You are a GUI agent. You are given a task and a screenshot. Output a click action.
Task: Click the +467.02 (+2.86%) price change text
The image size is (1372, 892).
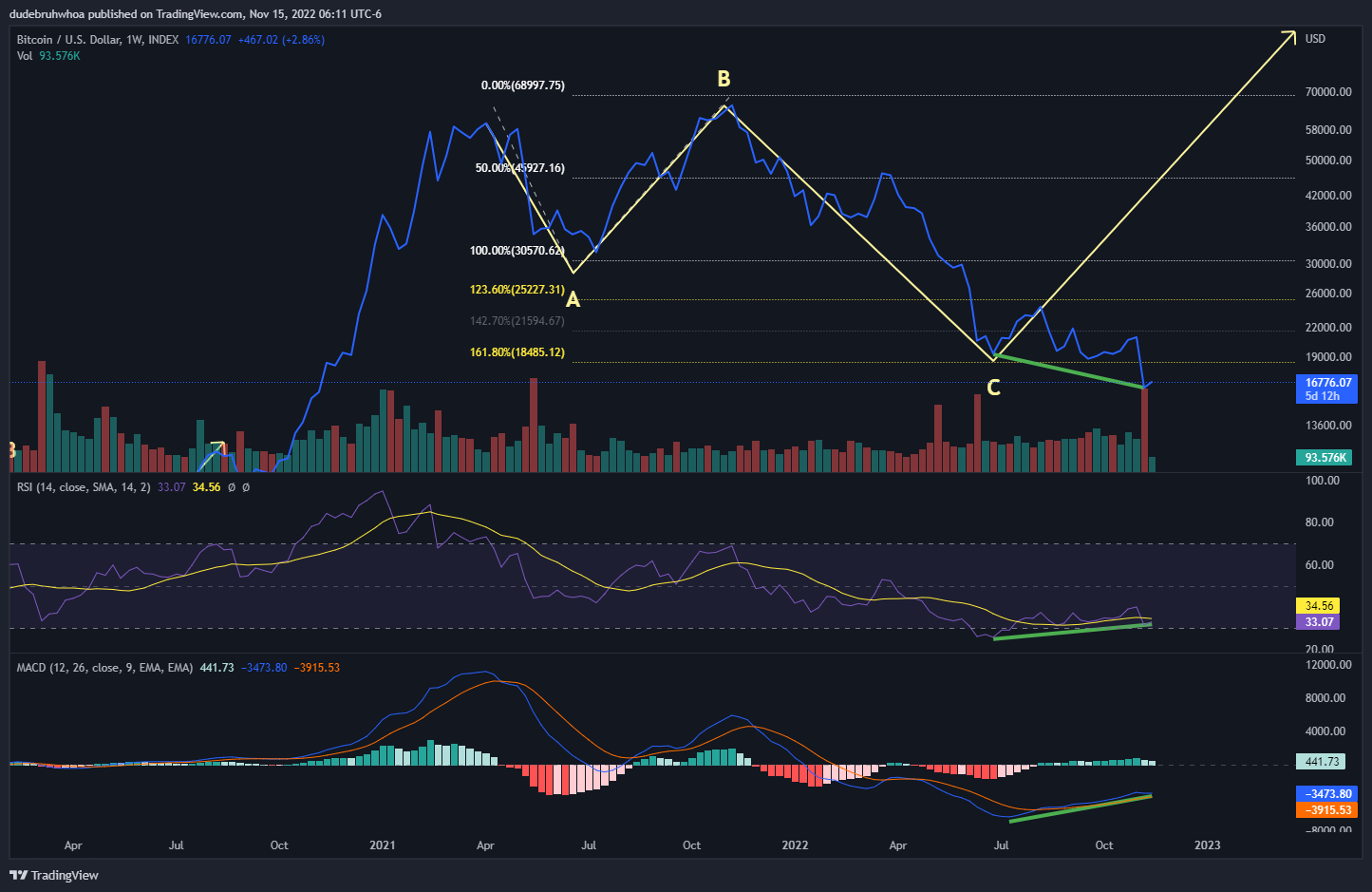click(281, 40)
